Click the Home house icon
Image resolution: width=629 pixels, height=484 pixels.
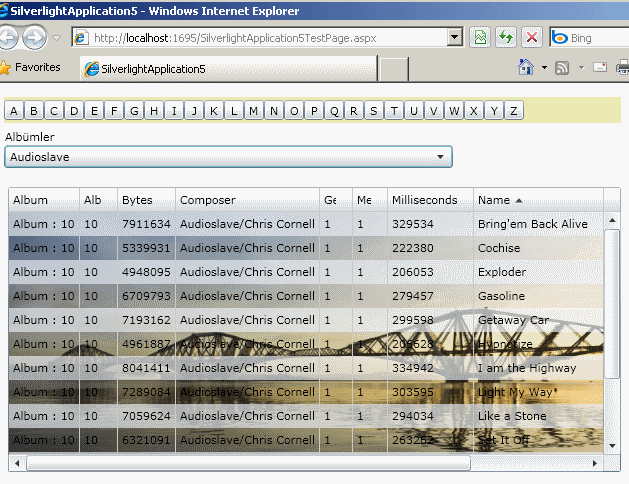[x=525, y=68]
